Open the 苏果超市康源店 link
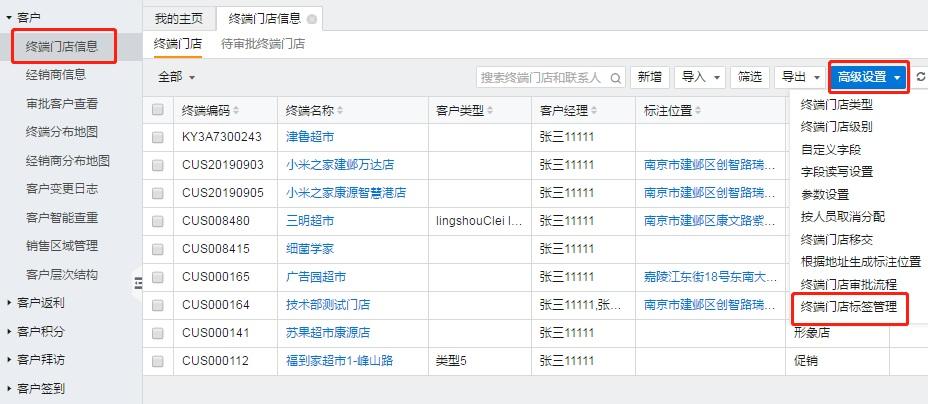Viewport: 928px width, 404px height. tap(327, 333)
